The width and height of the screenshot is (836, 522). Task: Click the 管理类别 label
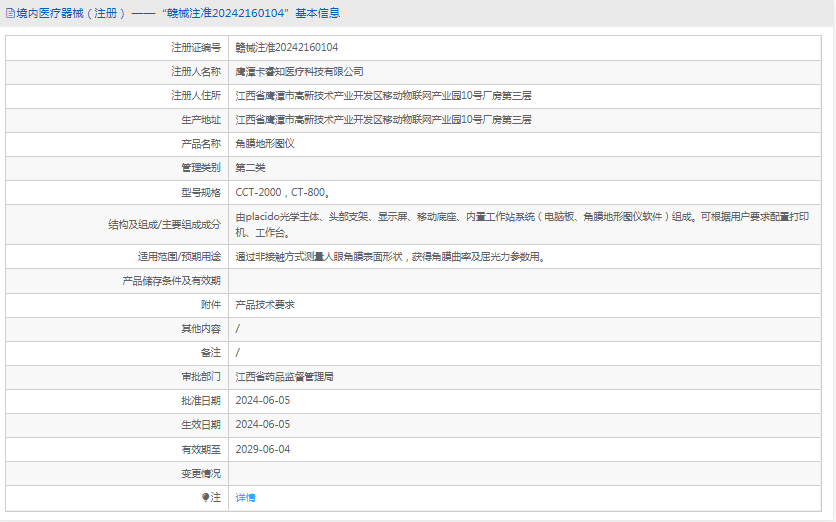(x=200, y=167)
